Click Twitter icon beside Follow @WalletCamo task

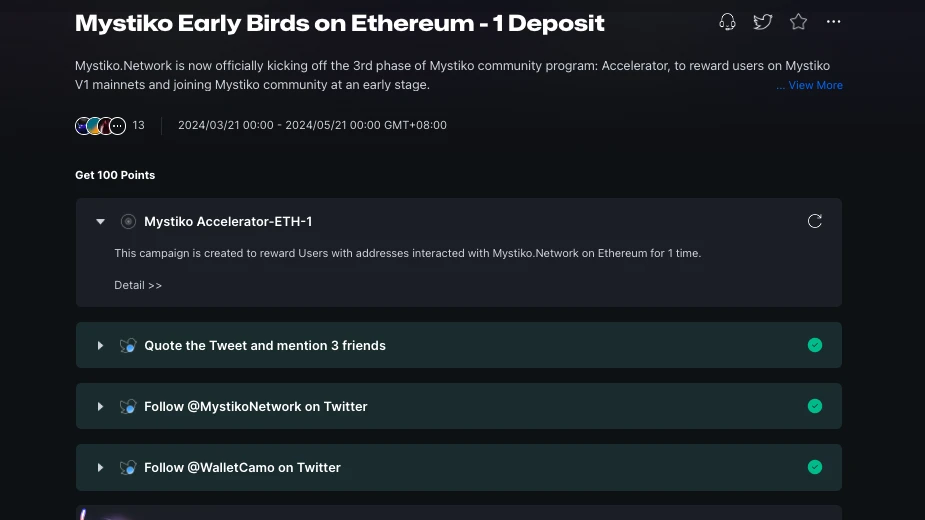(x=128, y=467)
